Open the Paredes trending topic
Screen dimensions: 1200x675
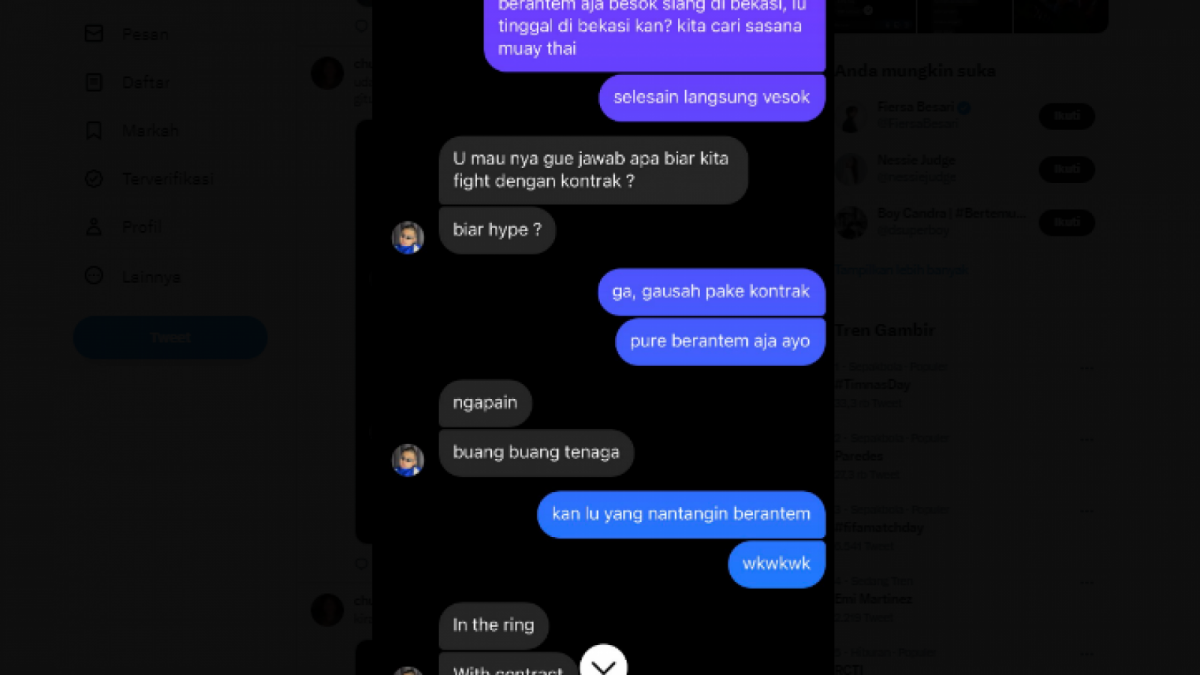click(860, 456)
